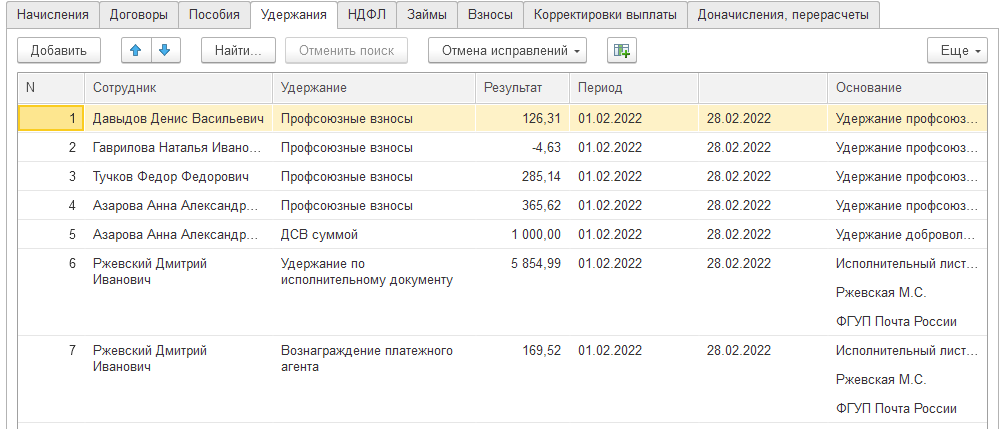Move row up with the up arrow

136,50
